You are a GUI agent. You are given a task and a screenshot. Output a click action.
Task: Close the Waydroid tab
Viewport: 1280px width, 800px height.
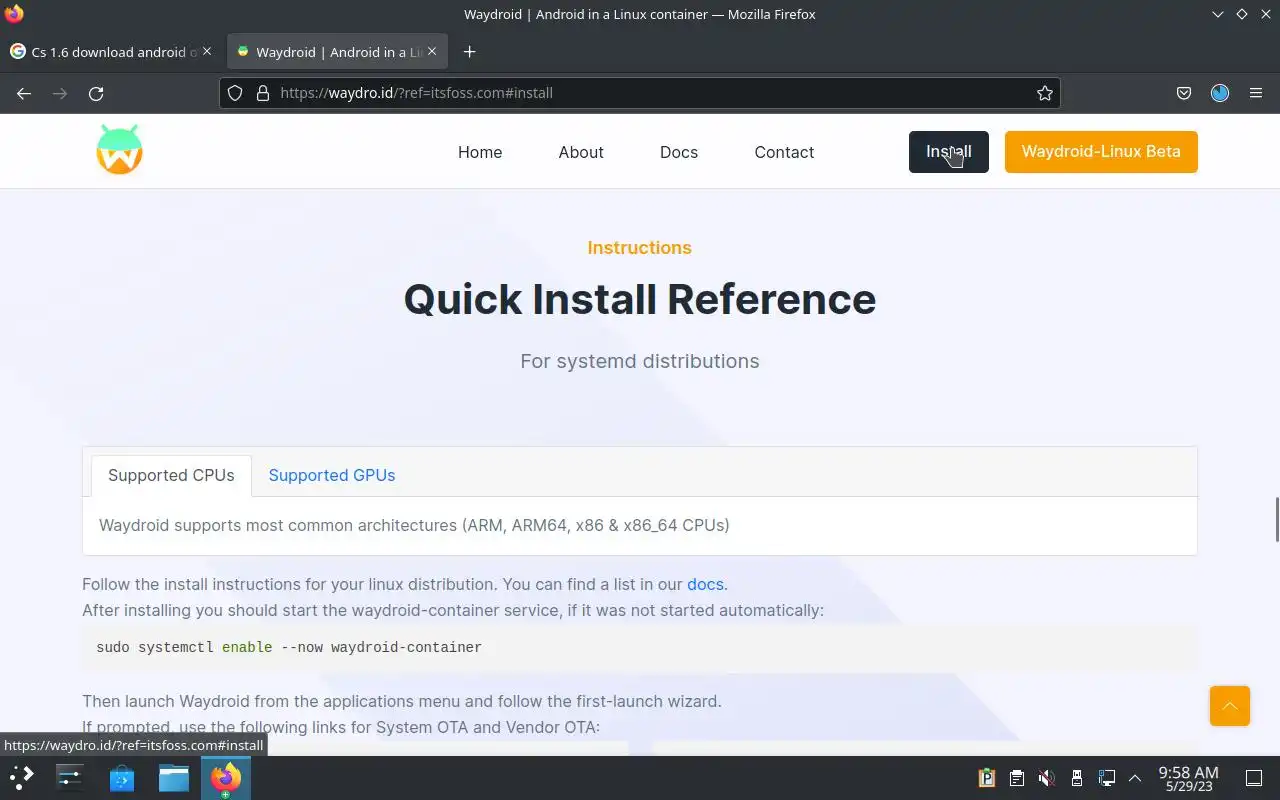432,51
